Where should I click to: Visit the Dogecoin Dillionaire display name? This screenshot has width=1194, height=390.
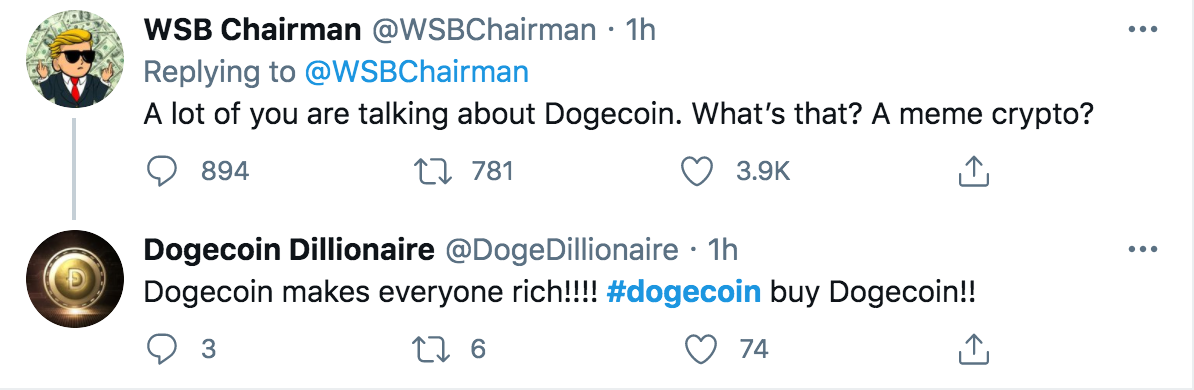289,250
